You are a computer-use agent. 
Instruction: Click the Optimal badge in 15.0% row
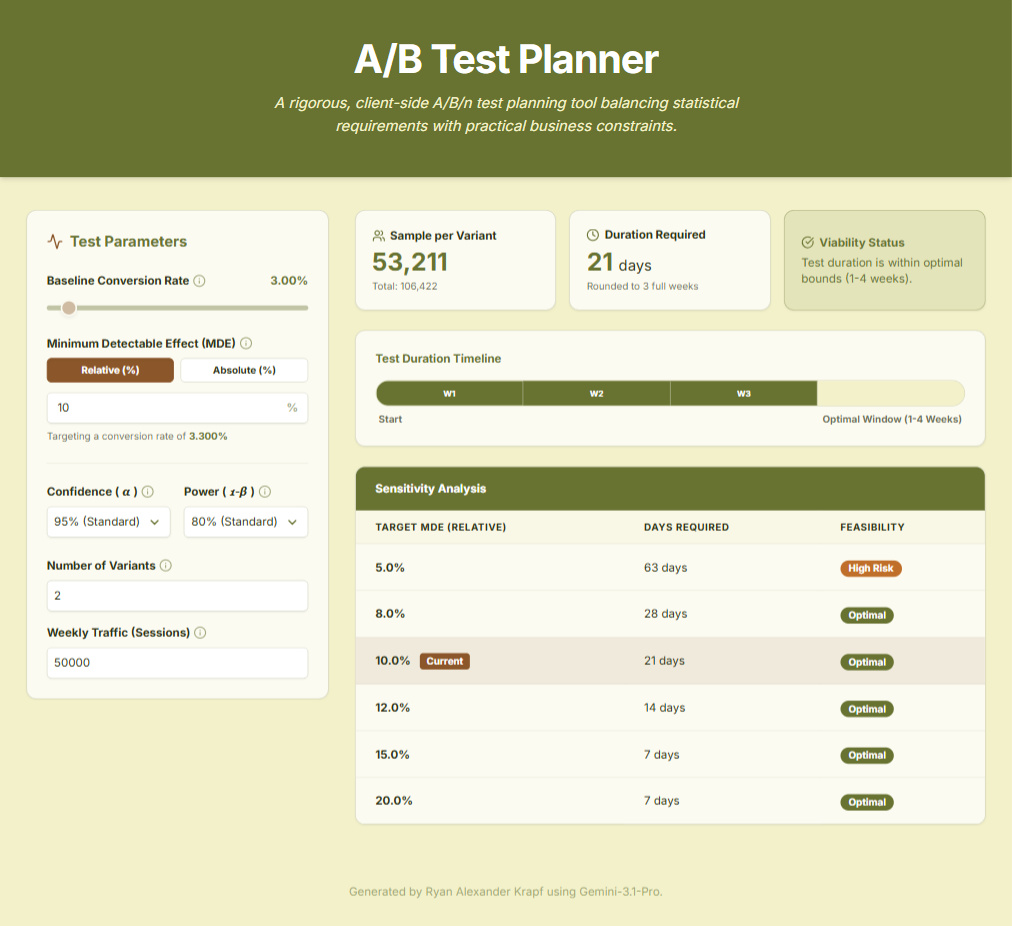[x=867, y=756]
